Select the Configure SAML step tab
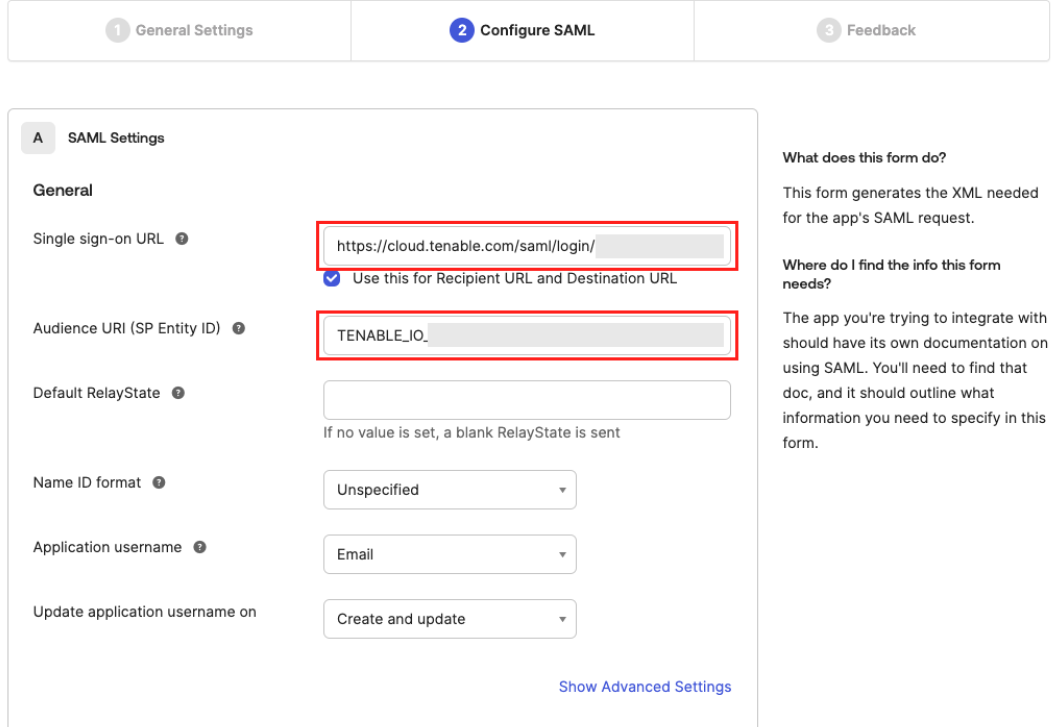 tap(523, 30)
